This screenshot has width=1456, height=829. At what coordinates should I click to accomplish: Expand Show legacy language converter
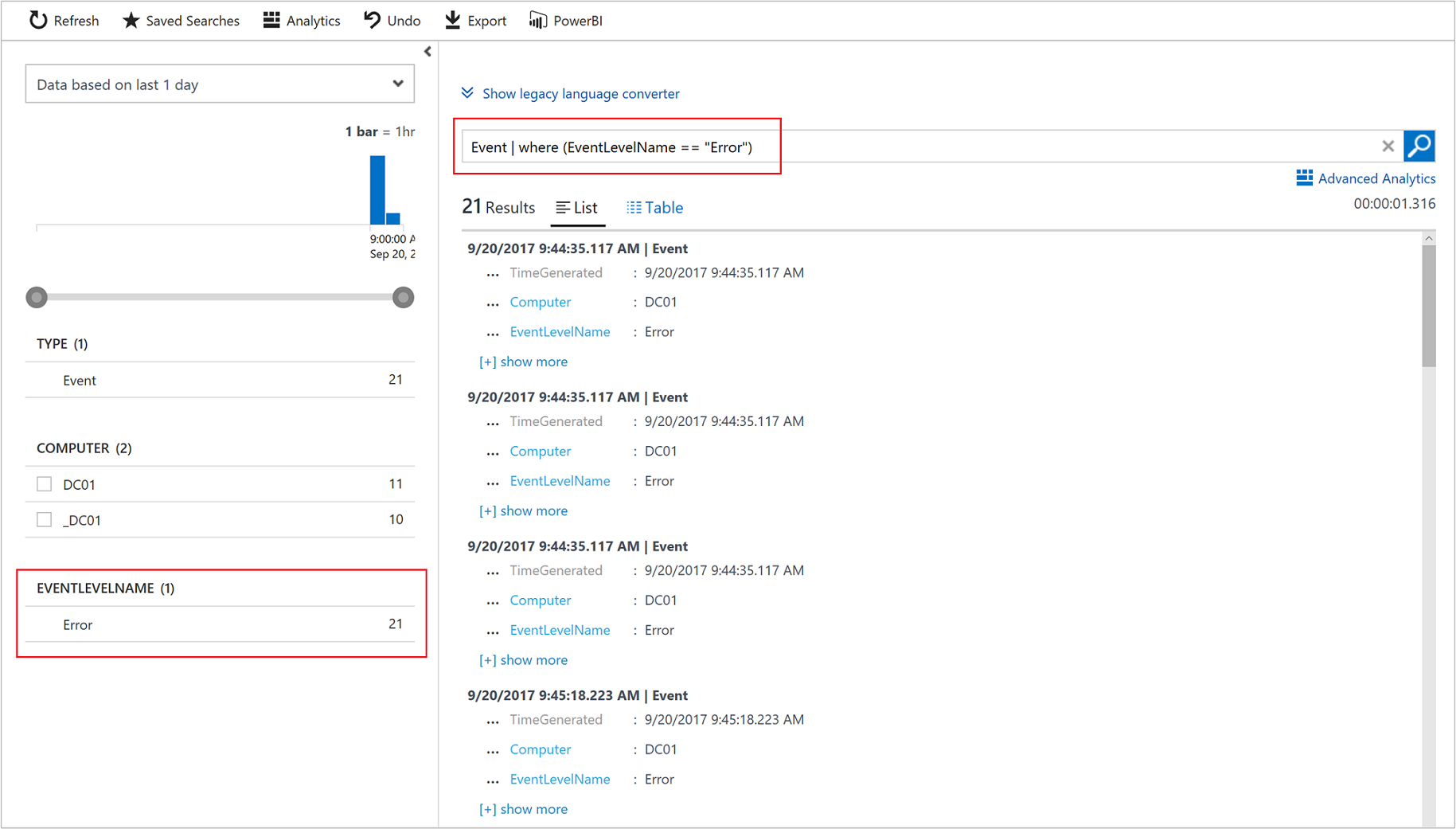click(x=570, y=94)
